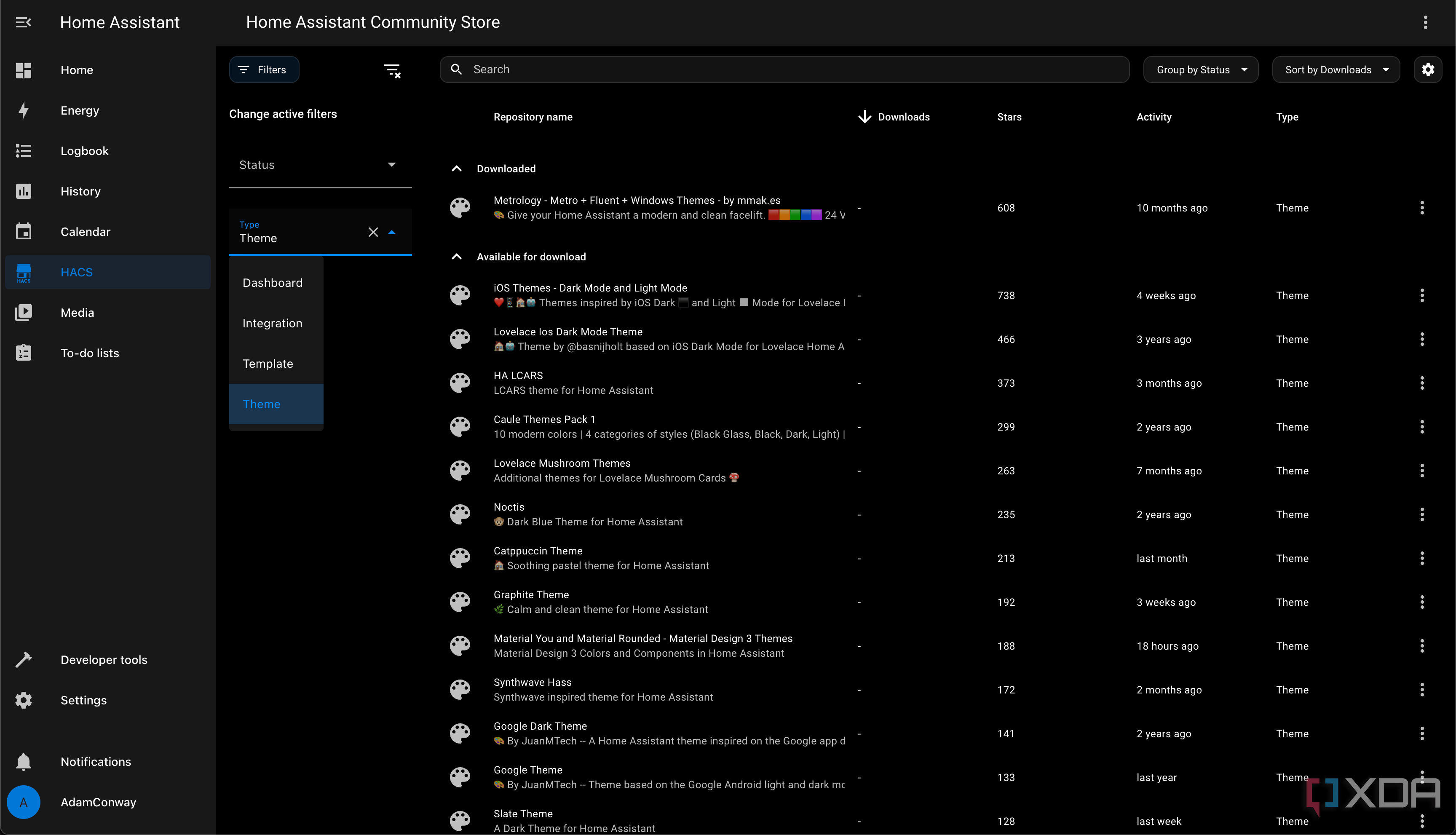Select Dashboard in Type dropdown
1456x835 pixels.
coord(276,283)
